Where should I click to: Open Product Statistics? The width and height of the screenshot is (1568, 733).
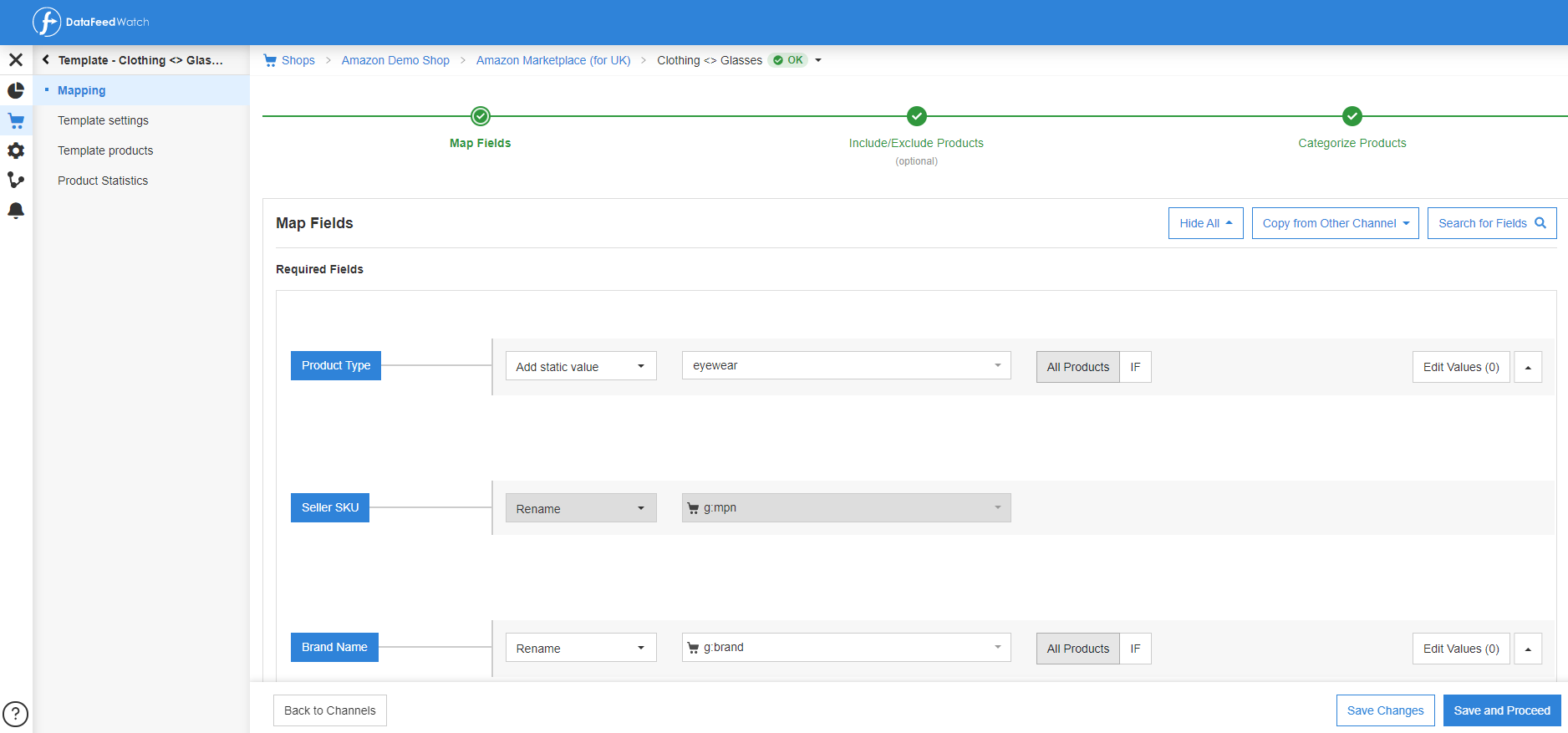point(103,181)
